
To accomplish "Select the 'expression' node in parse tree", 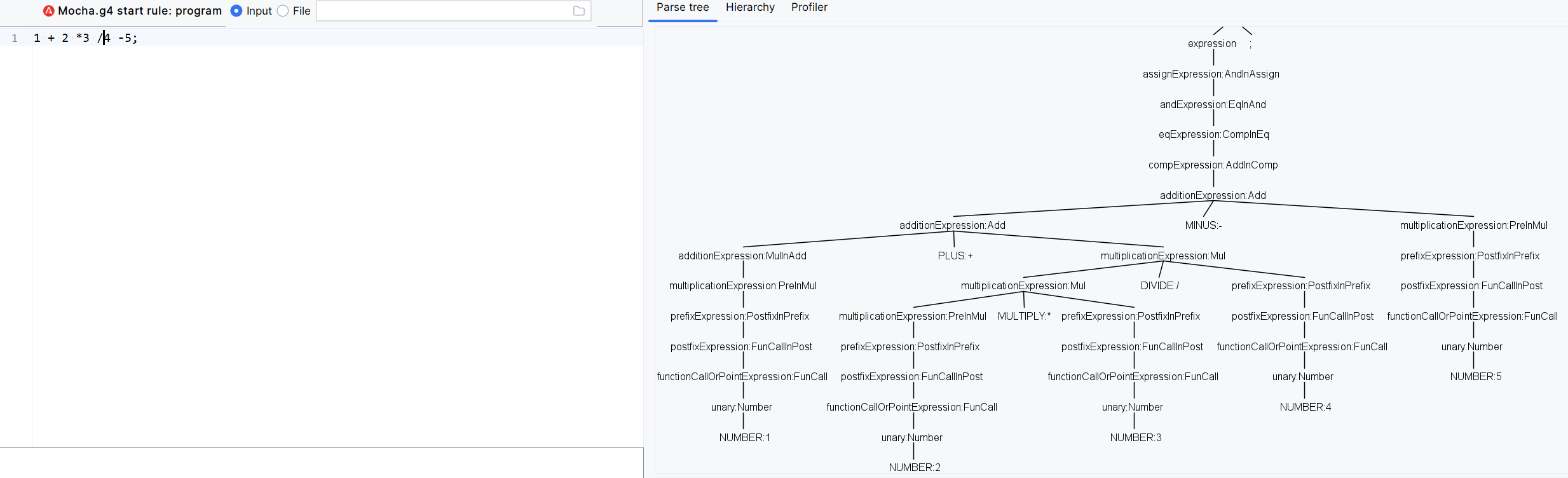I will pyautogui.click(x=1212, y=44).
